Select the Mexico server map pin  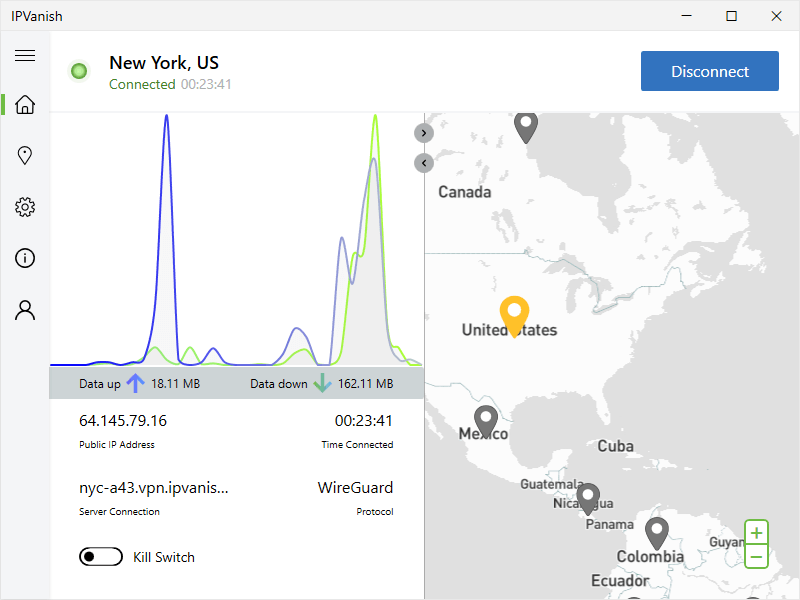486,420
